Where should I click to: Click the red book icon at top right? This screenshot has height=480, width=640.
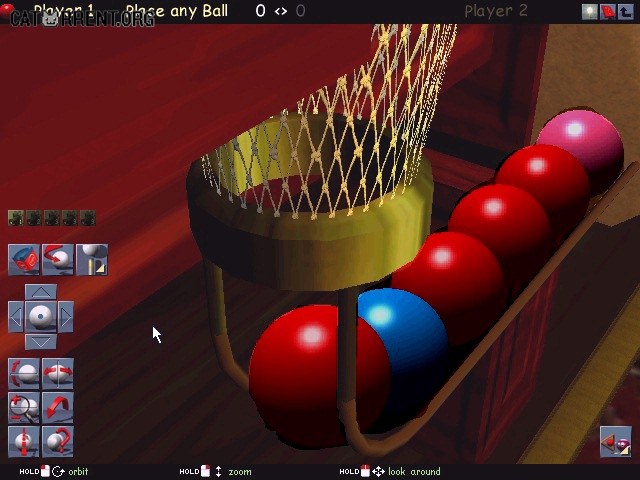[608, 12]
